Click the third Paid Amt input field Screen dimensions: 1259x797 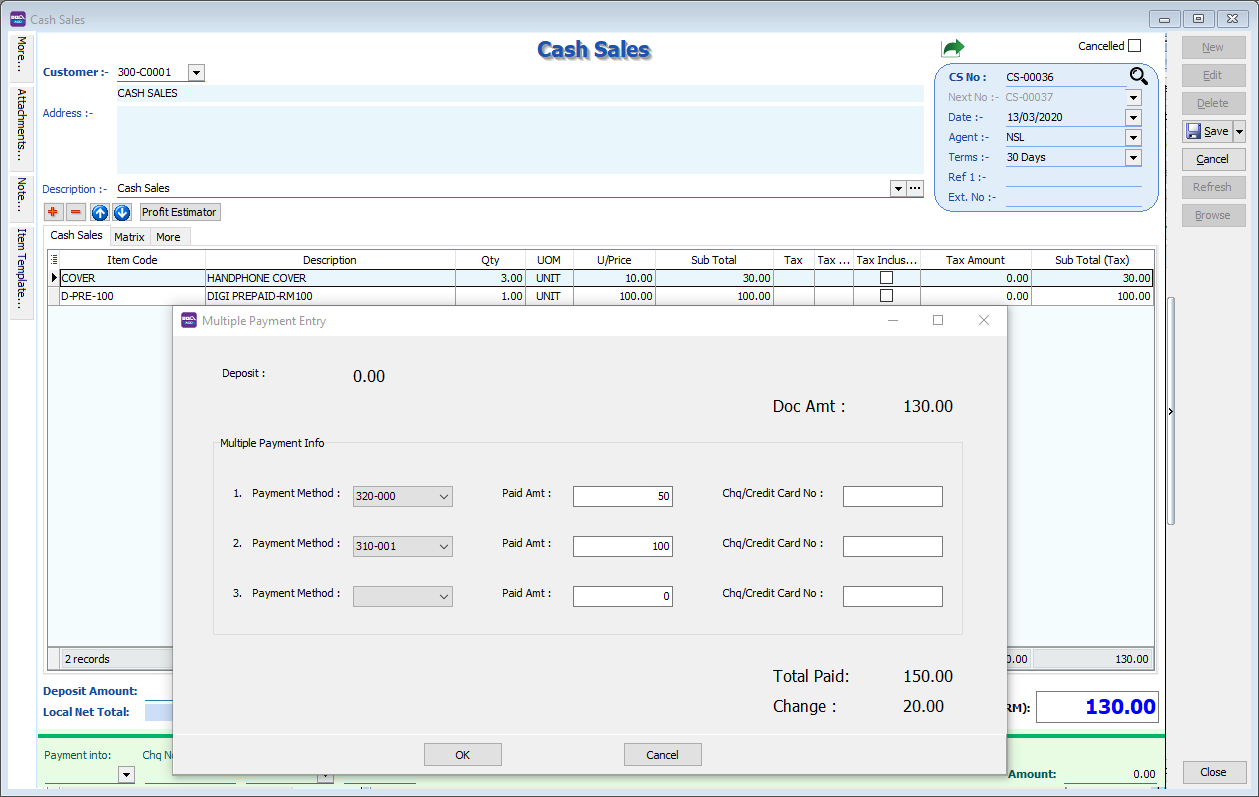(x=622, y=597)
